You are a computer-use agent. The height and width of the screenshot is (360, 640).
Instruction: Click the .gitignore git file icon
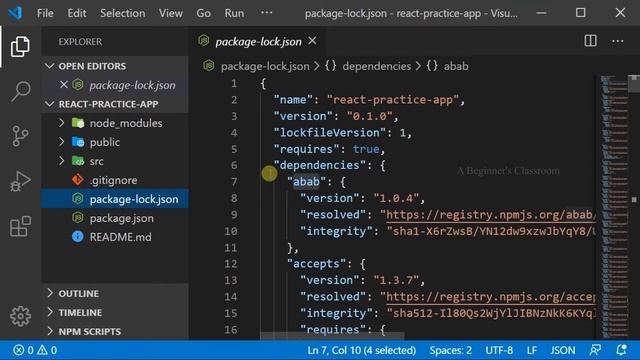[x=78, y=180]
